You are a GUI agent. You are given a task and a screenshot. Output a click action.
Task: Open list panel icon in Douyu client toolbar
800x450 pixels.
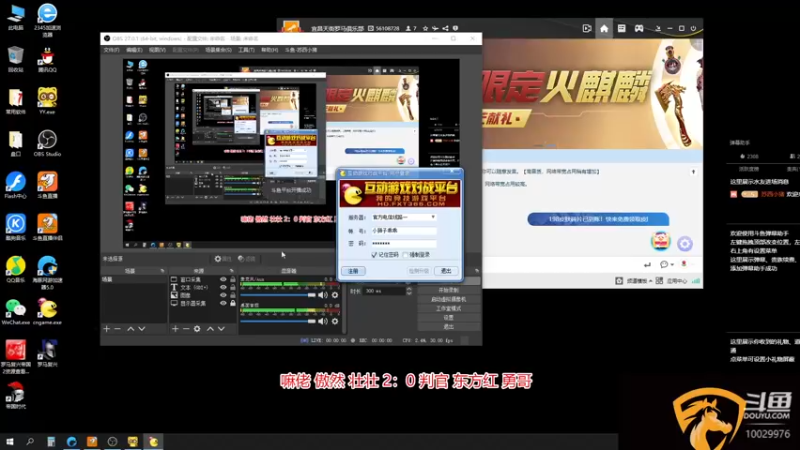[621, 29]
